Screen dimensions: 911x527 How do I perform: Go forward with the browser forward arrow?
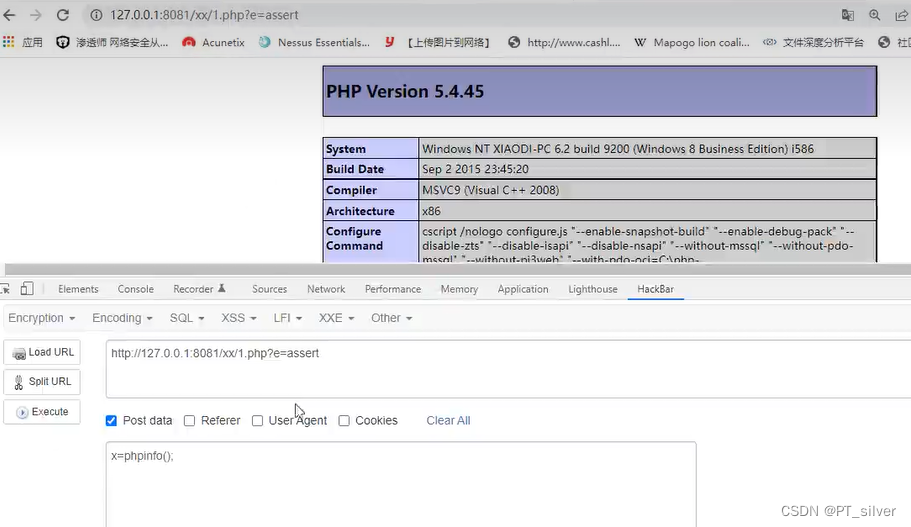click(35, 15)
